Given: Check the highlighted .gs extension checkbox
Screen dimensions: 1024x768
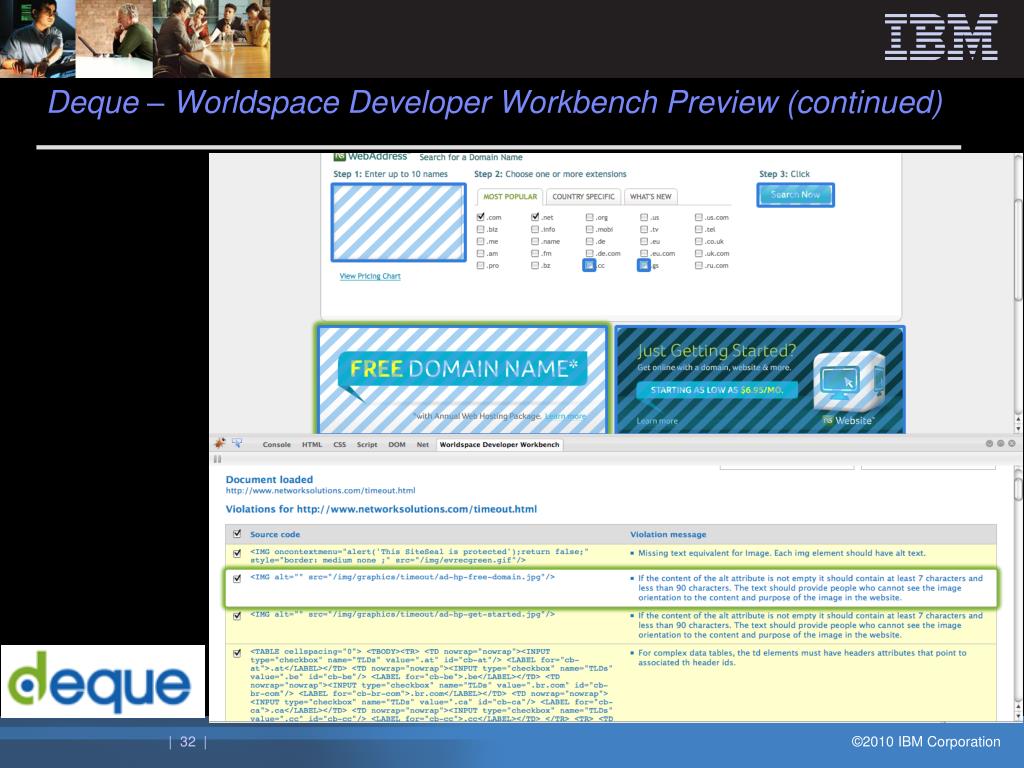Looking at the screenshot, I should point(644,265).
